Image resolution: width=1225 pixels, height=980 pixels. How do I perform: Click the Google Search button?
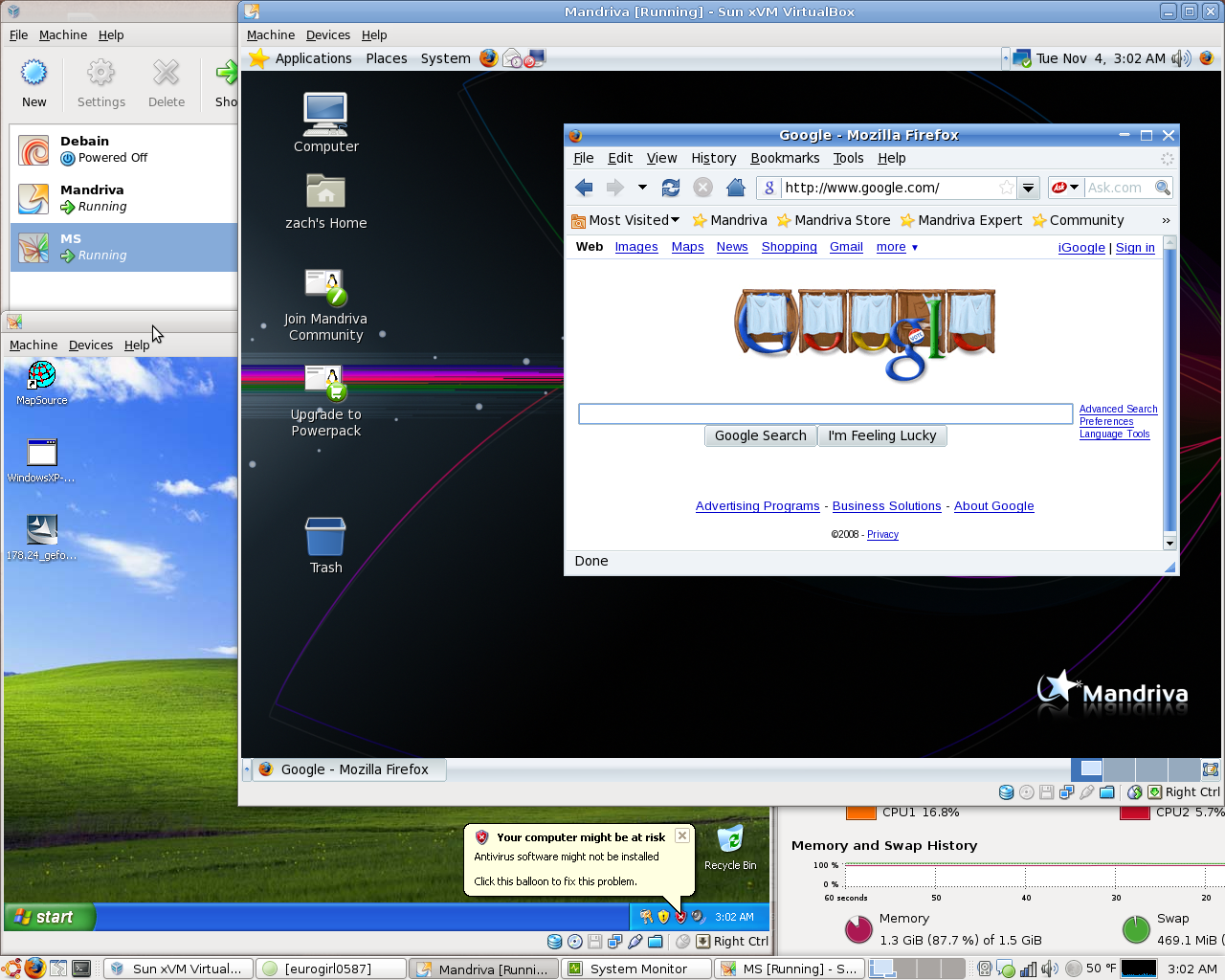pyautogui.click(x=761, y=435)
